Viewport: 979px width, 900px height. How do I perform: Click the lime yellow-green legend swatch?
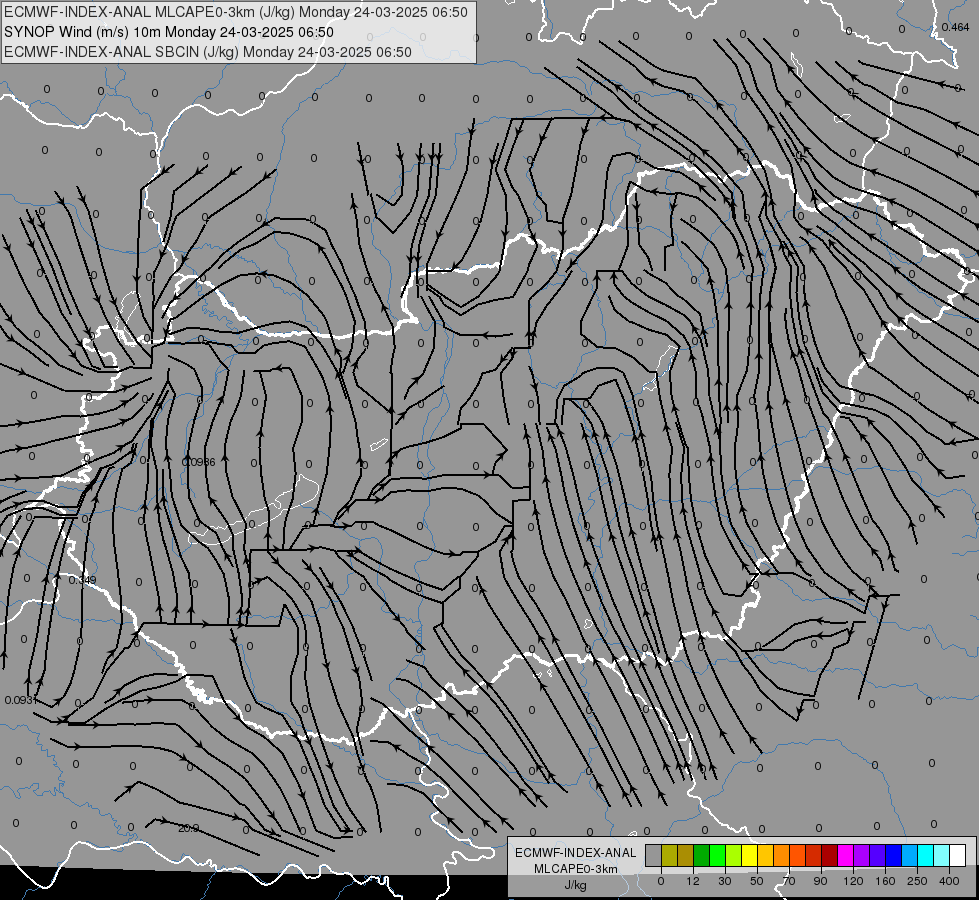(x=734, y=855)
